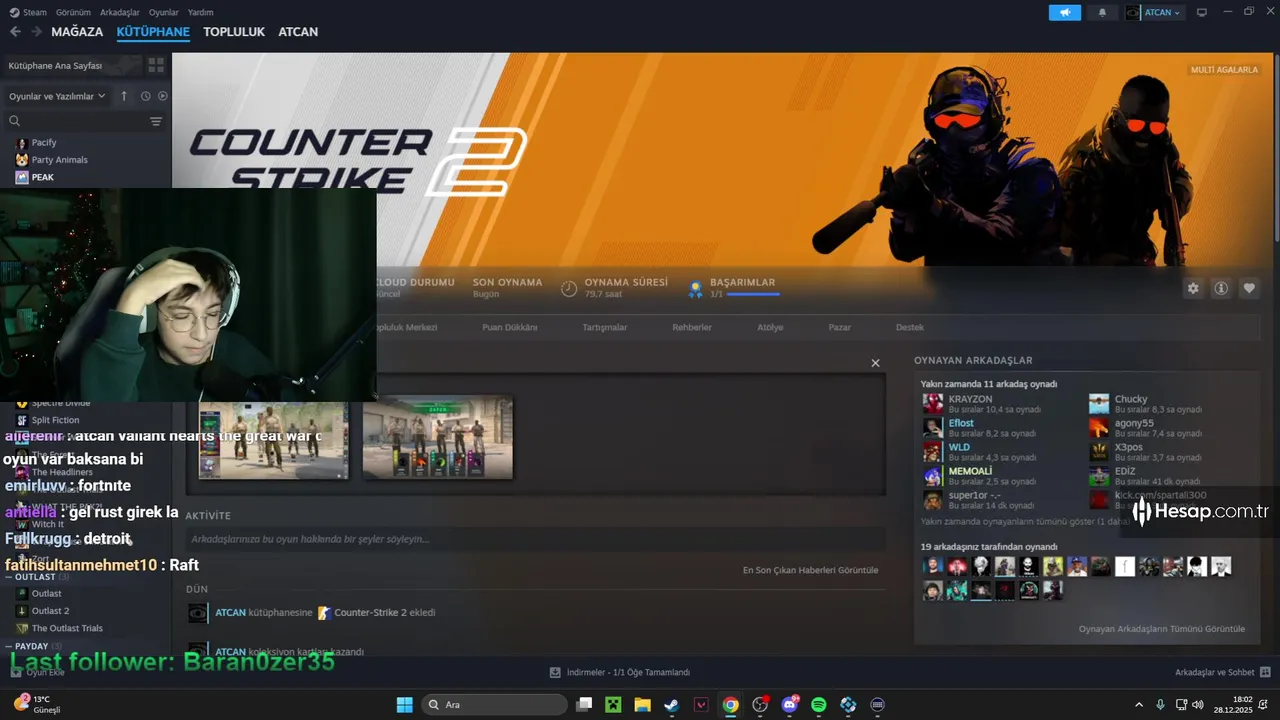Open game settings gear icon
1280x720 pixels.
(x=1193, y=288)
